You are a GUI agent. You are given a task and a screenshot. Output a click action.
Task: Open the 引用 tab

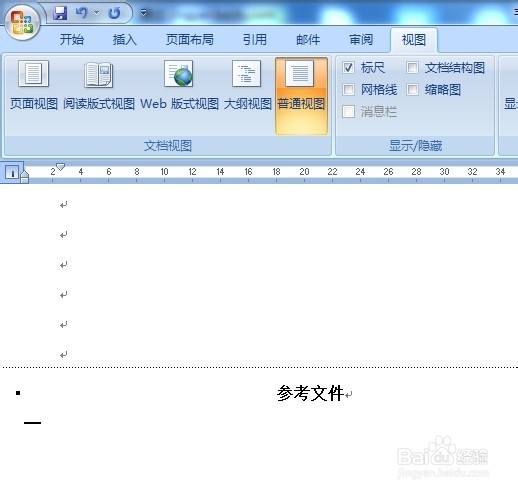255,40
